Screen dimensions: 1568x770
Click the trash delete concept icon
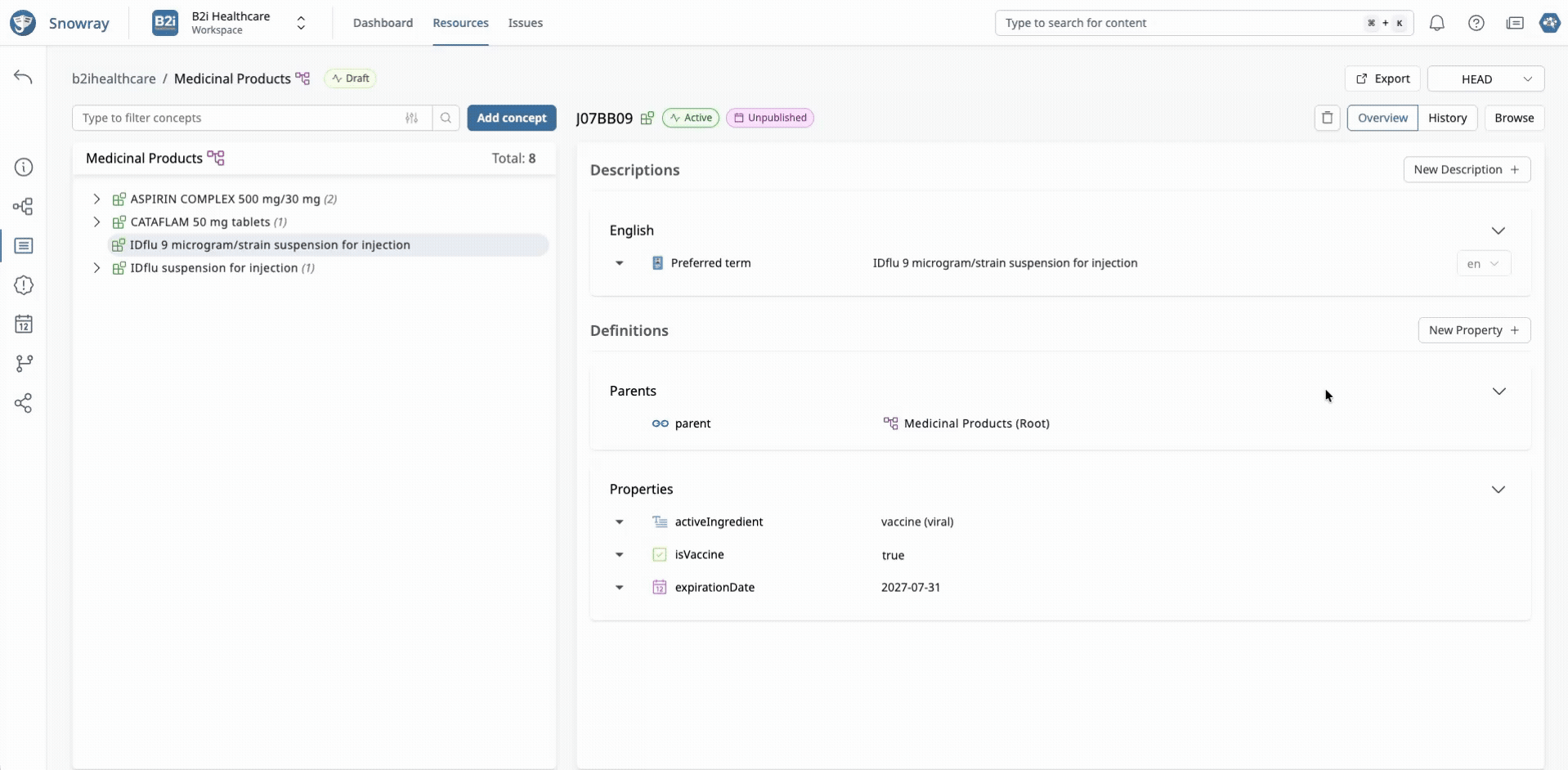[x=1327, y=118]
